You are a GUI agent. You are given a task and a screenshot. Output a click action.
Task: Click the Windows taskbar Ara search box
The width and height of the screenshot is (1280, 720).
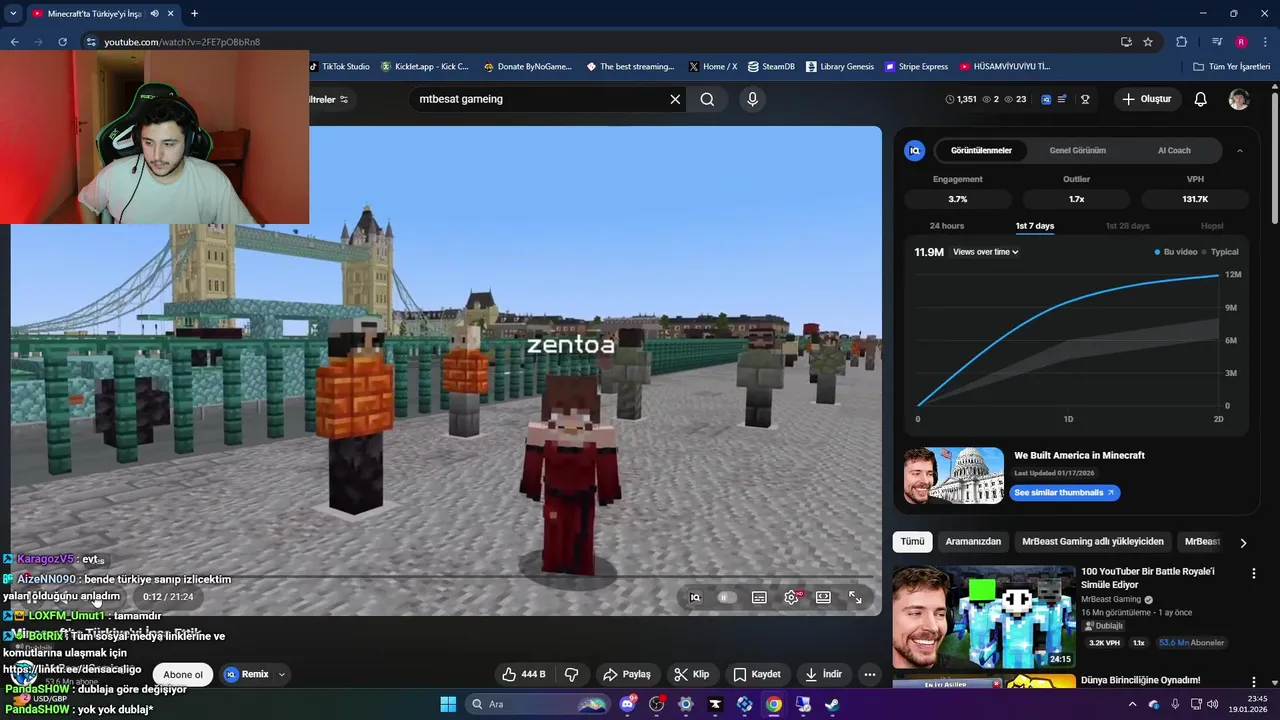pyautogui.click(x=538, y=704)
